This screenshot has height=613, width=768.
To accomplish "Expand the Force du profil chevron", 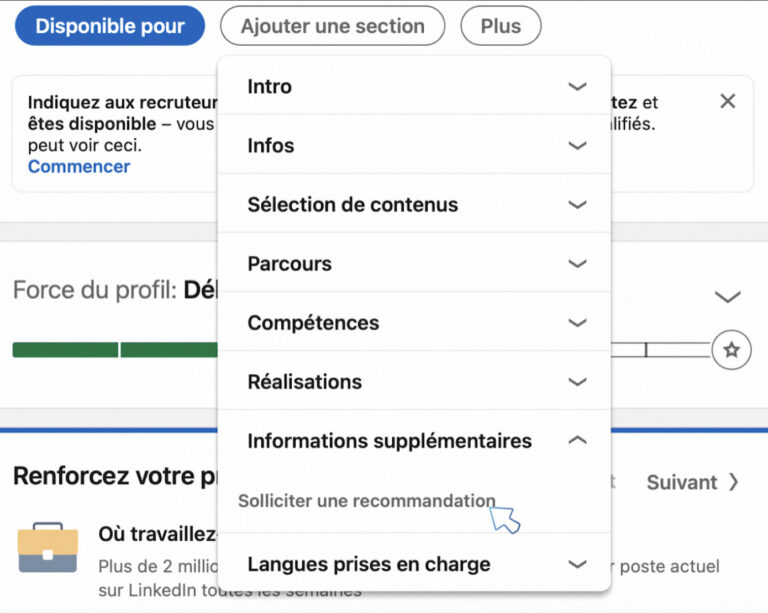I will pyautogui.click(x=727, y=297).
